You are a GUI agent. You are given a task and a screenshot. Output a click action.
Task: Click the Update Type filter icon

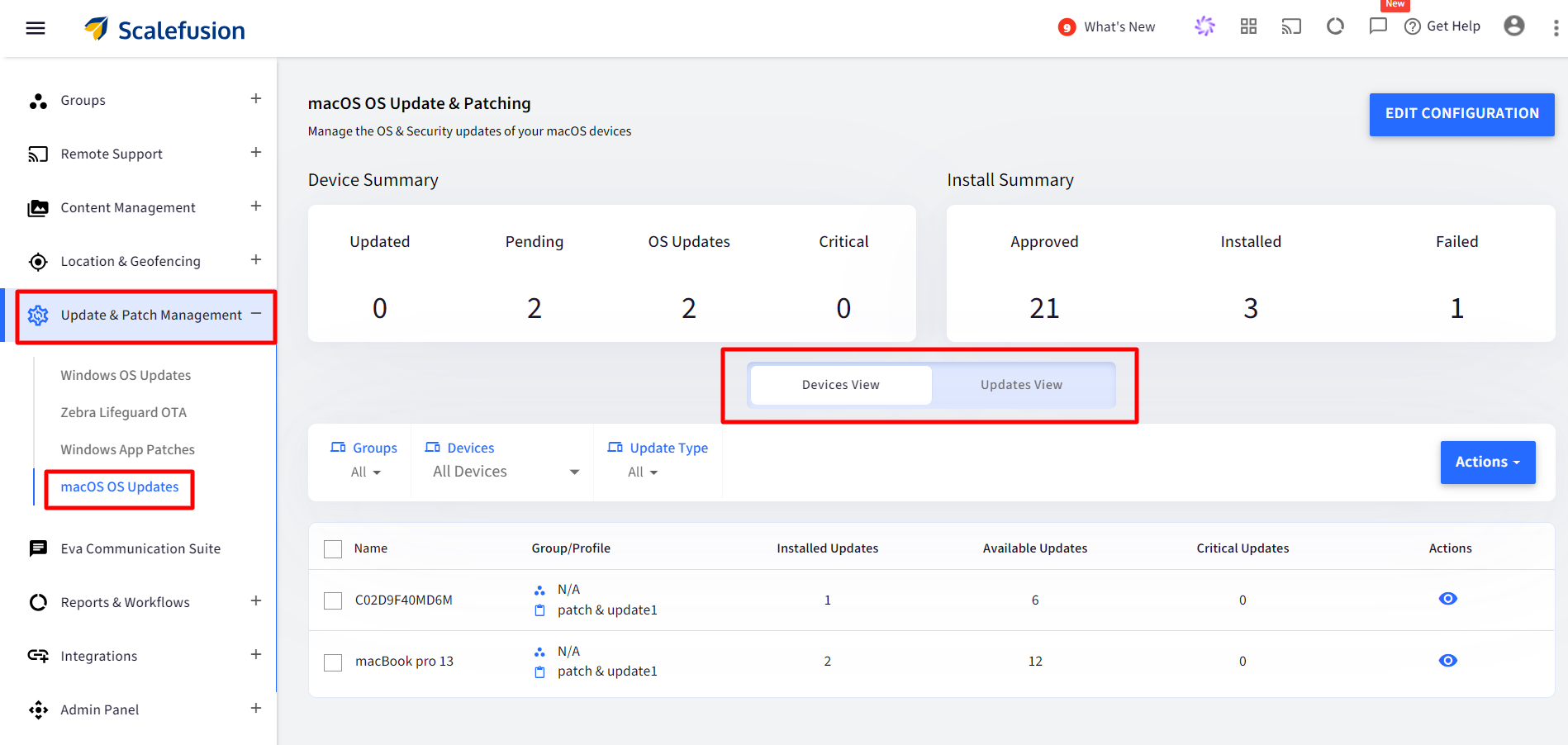tap(615, 447)
